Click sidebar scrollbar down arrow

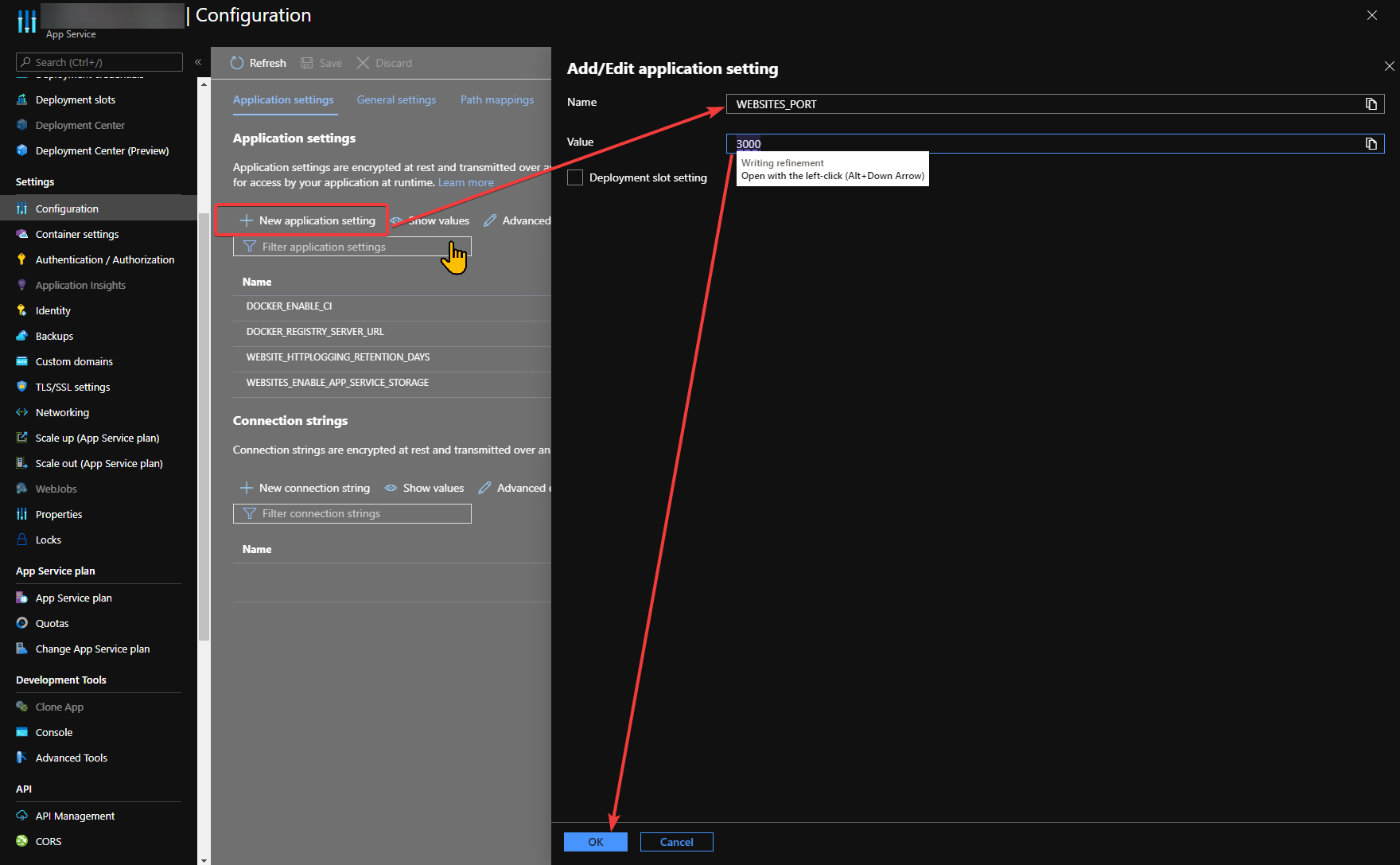coord(204,860)
